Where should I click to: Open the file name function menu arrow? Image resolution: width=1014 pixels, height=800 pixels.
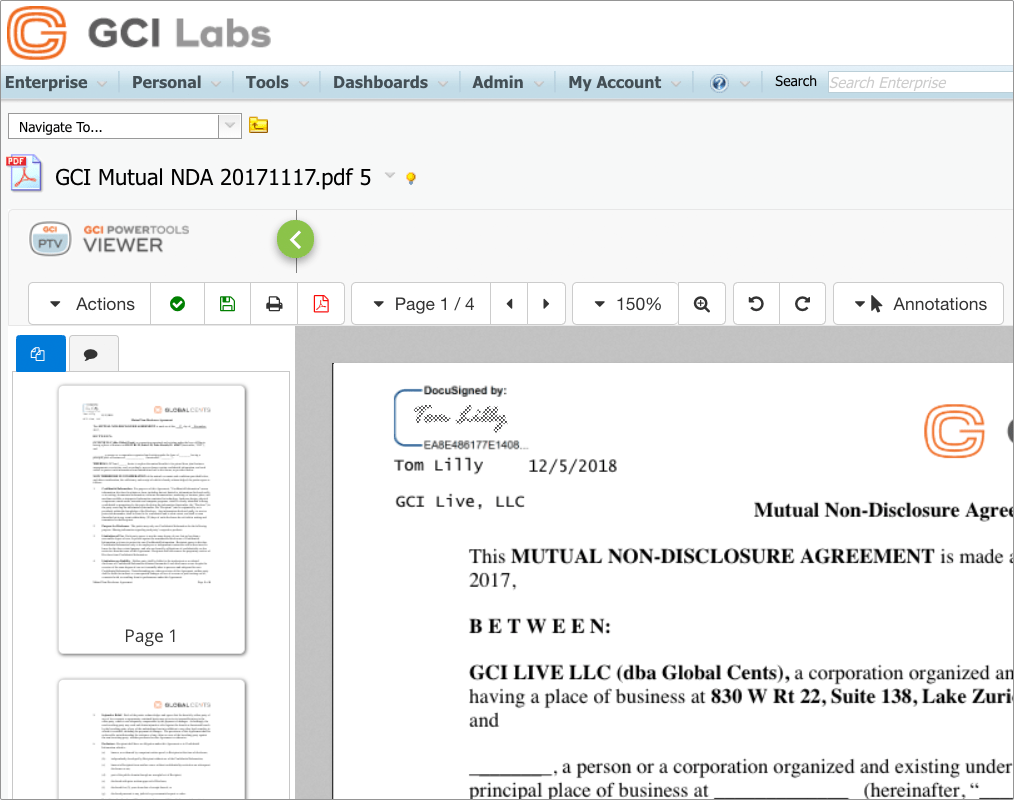[389, 175]
